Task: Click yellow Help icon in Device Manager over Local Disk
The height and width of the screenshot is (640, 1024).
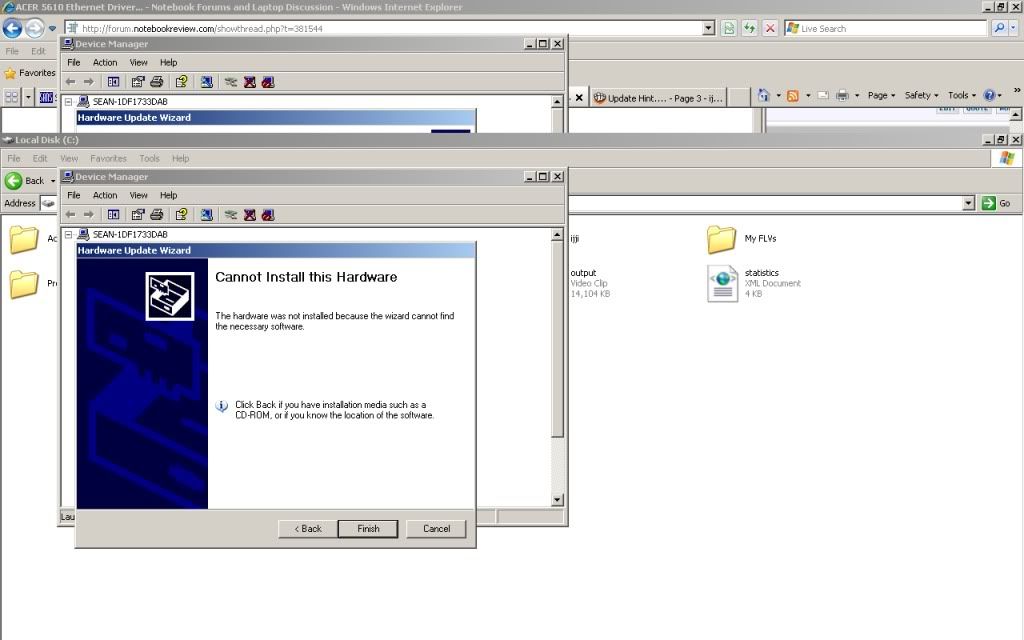Action: coord(182,215)
